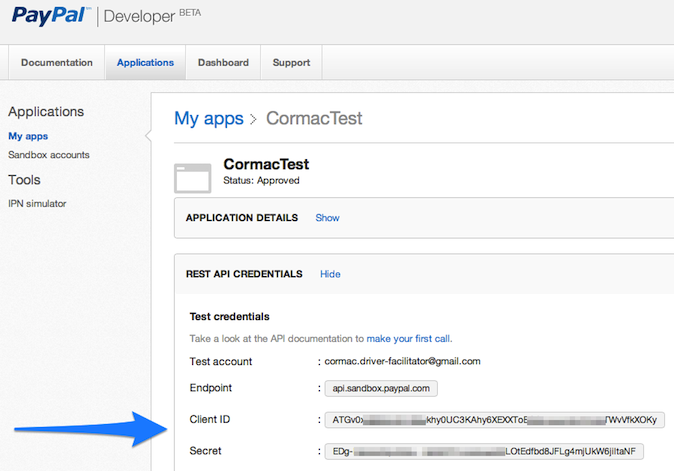The height and width of the screenshot is (471, 674).
Task: Show the Application Details section
Action: 327,217
